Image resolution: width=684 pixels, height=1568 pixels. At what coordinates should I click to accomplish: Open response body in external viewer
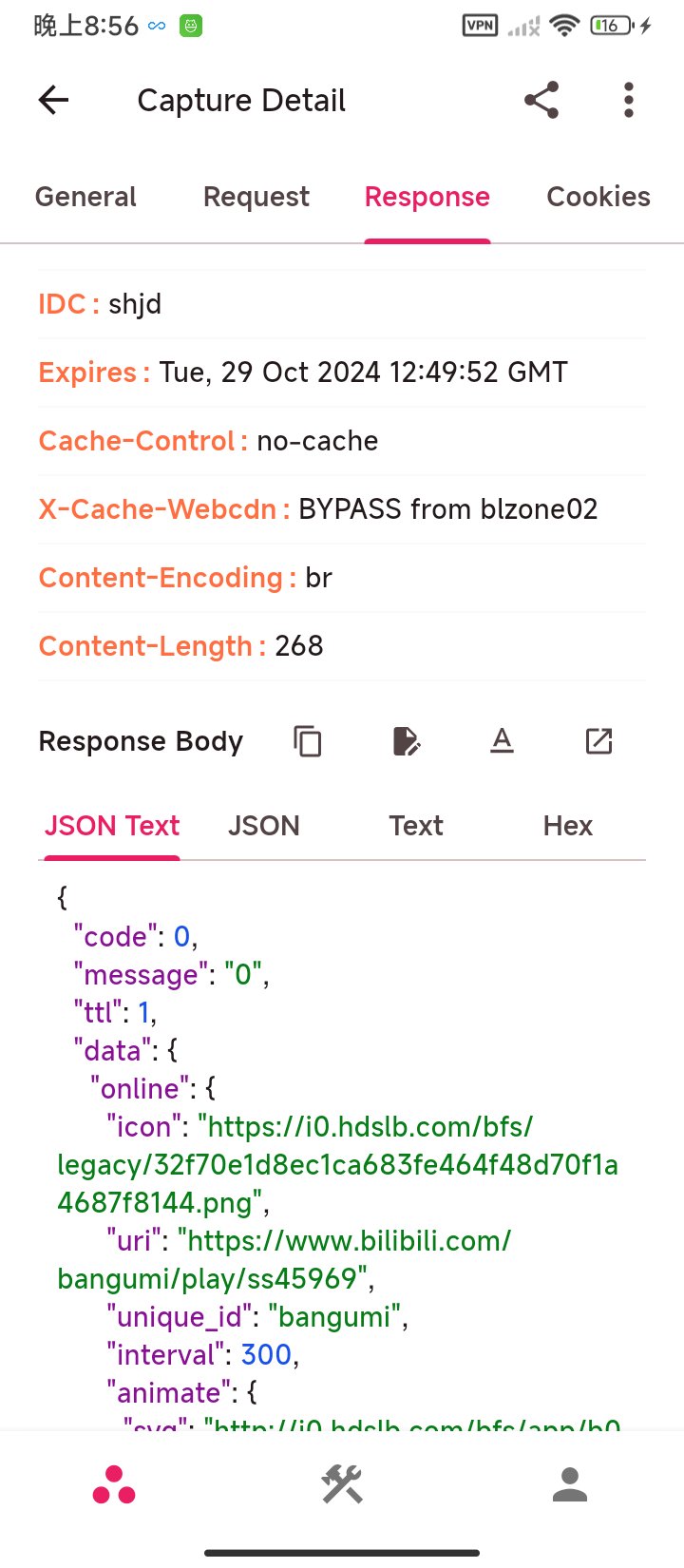click(598, 741)
